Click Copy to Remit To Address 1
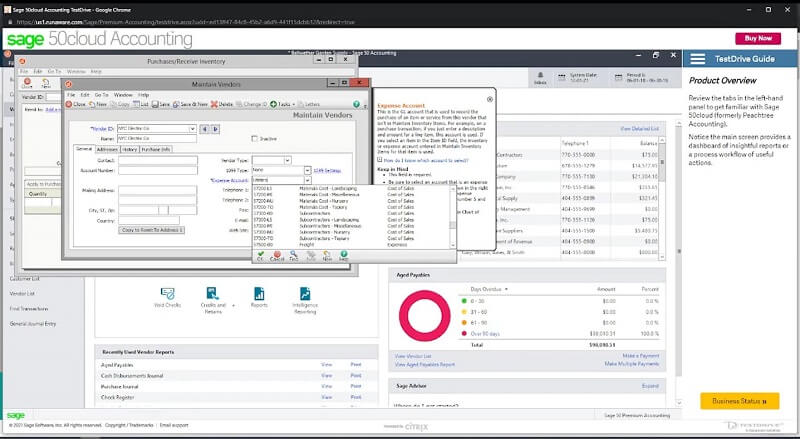 point(151,230)
